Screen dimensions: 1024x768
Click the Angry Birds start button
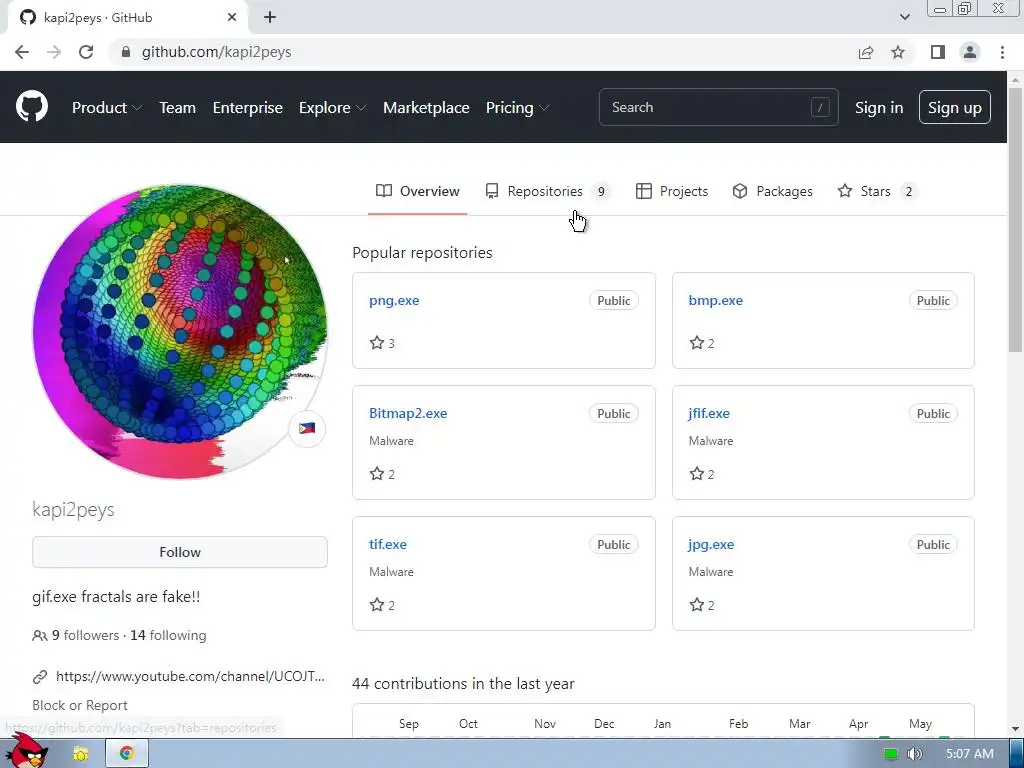tap(26, 751)
